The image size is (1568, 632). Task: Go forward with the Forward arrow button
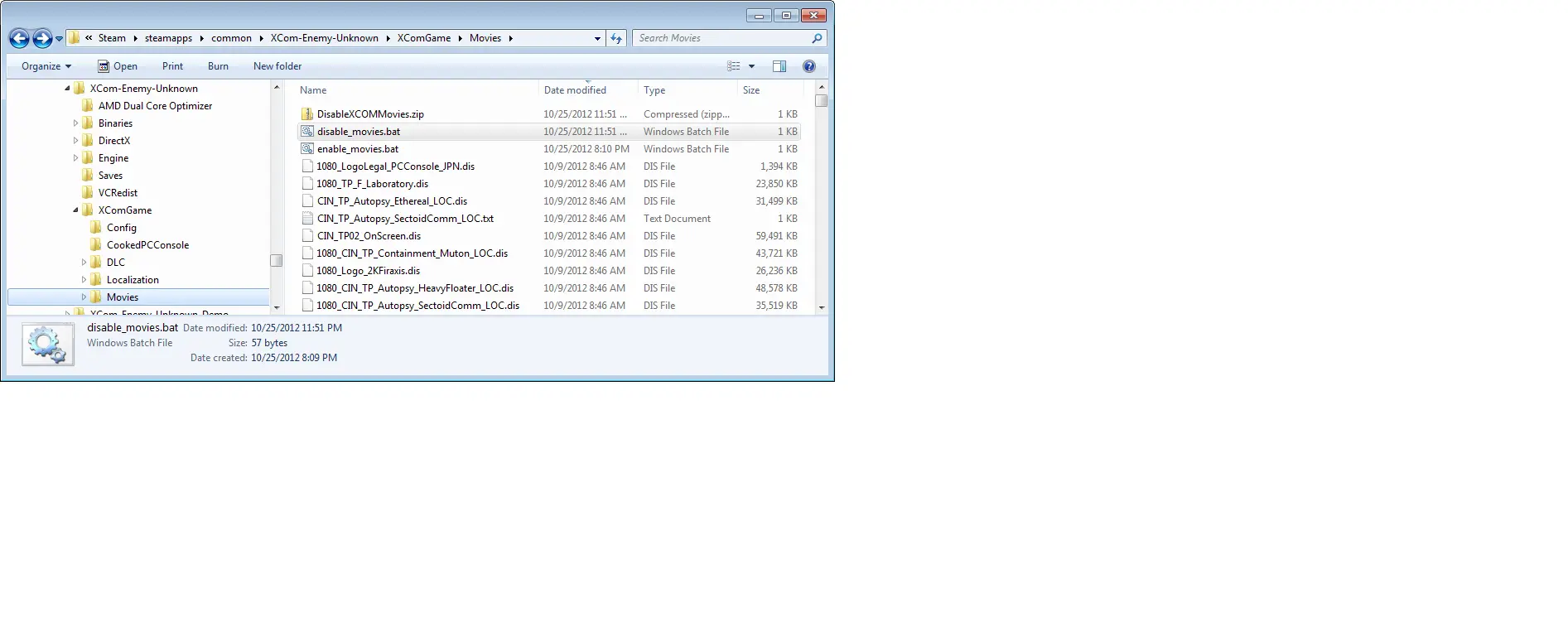(42, 38)
